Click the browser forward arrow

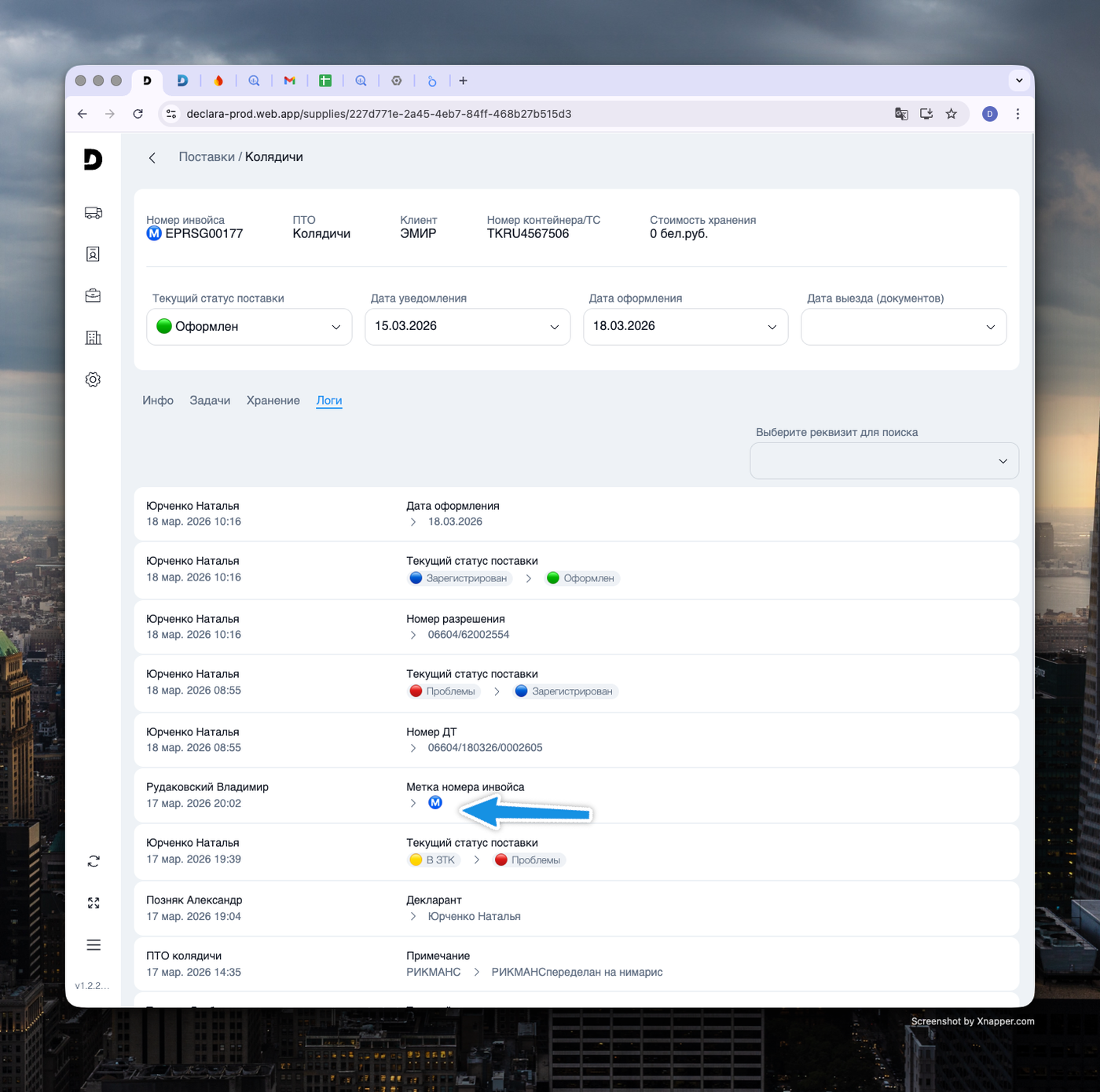[x=110, y=114]
